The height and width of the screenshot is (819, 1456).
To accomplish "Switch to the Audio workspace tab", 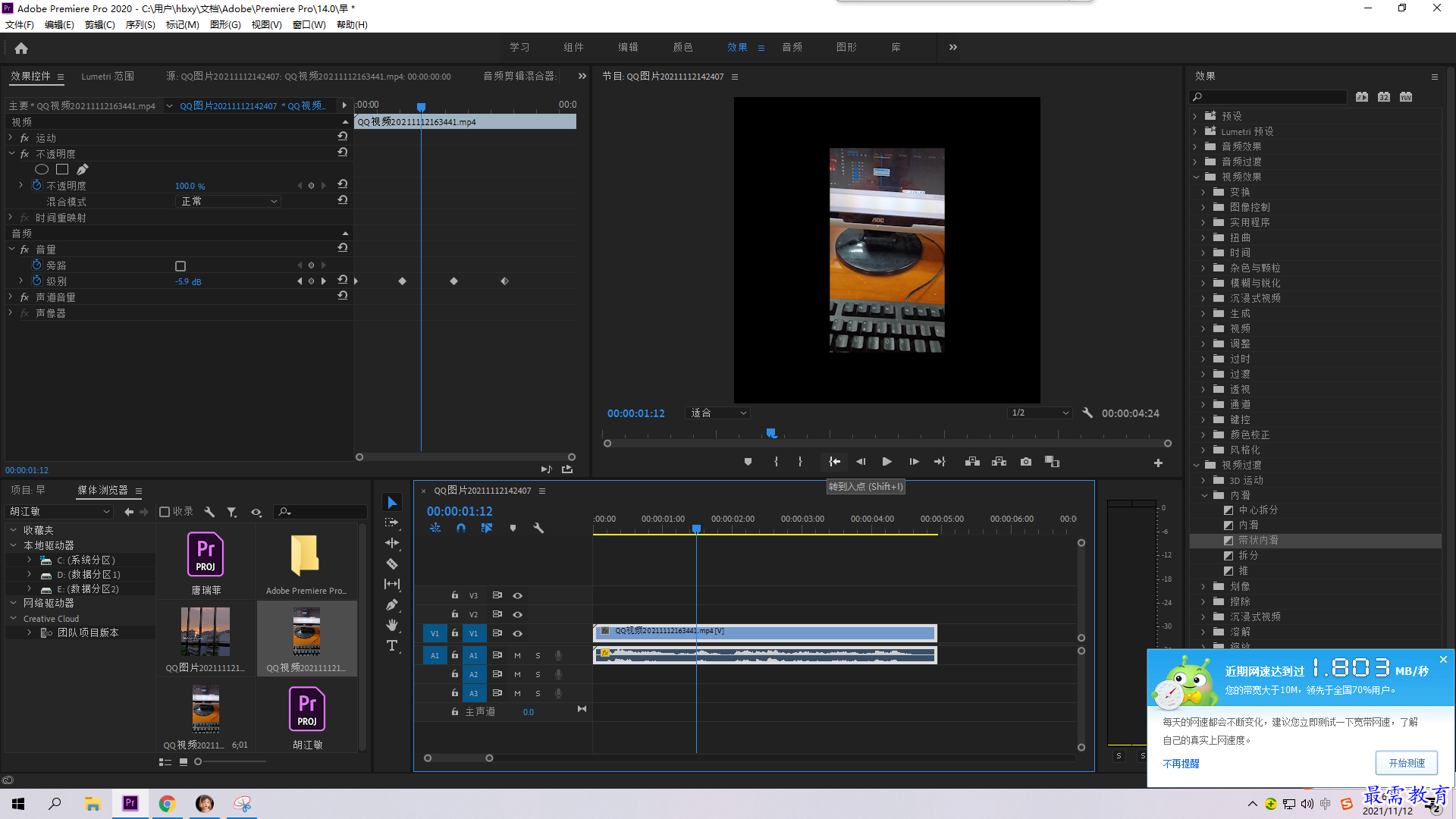I will point(792,47).
